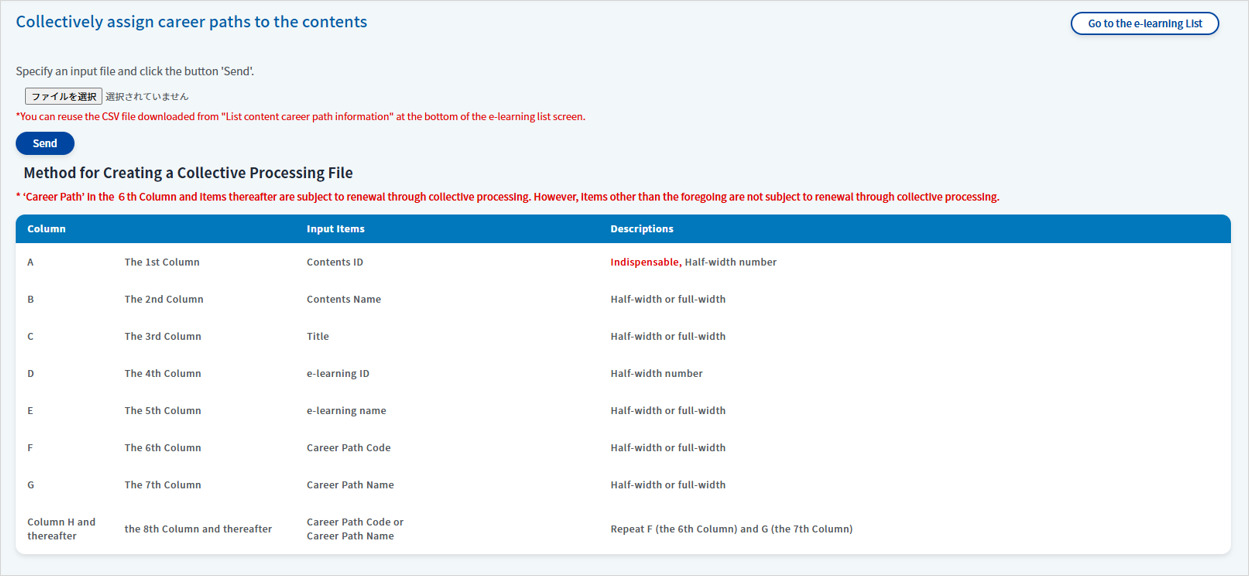
Task: Click the 'Career Path Name' cell in row G
Action: [x=350, y=485]
